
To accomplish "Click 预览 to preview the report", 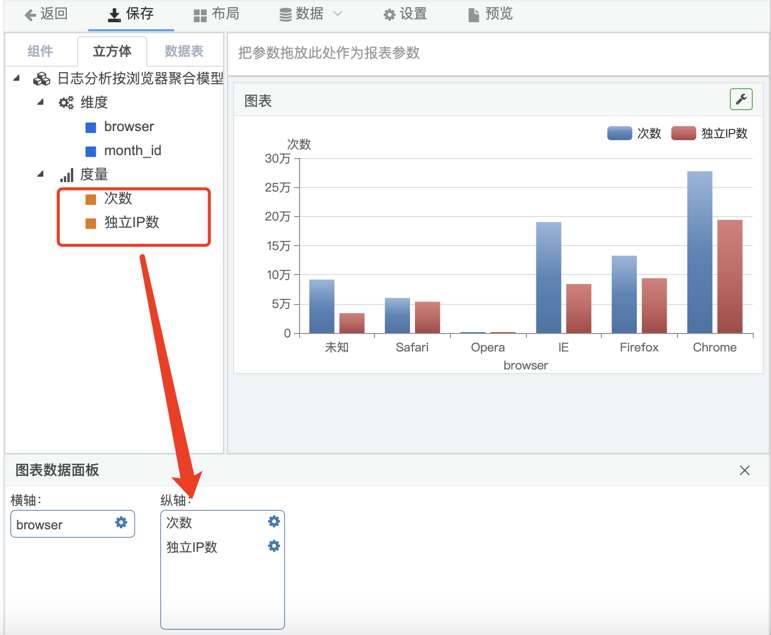I will 490,14.
